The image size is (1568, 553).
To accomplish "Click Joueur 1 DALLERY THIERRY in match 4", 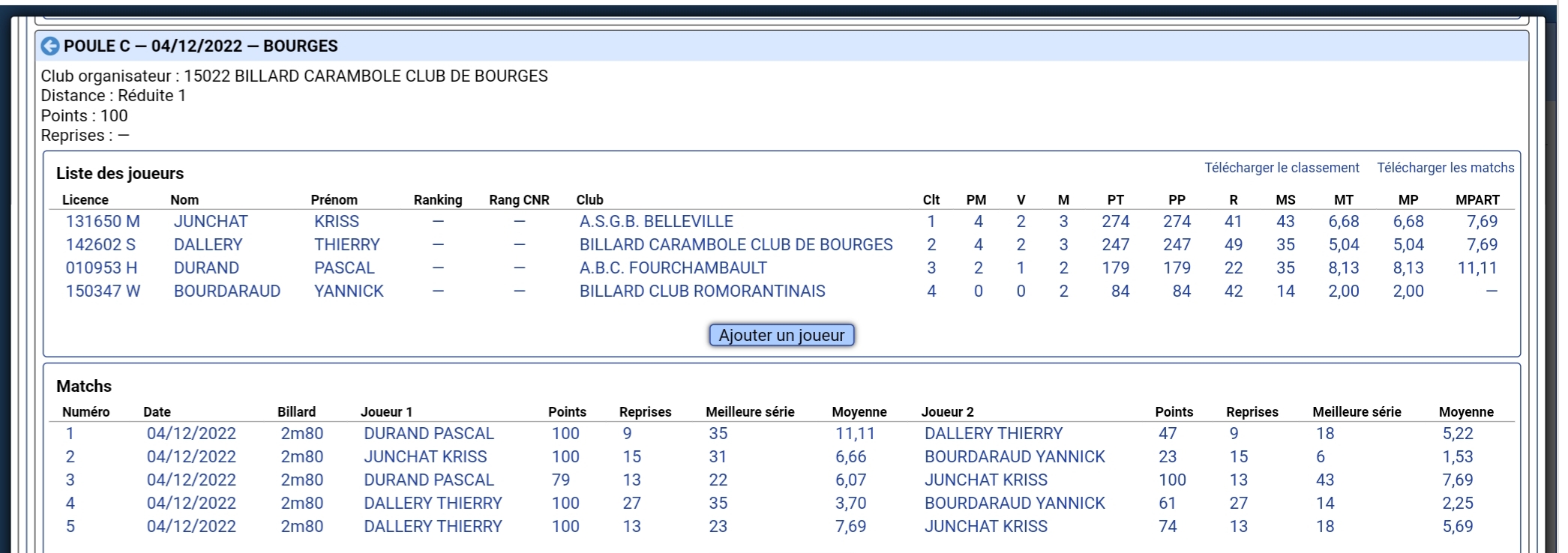I will point(433,504).
